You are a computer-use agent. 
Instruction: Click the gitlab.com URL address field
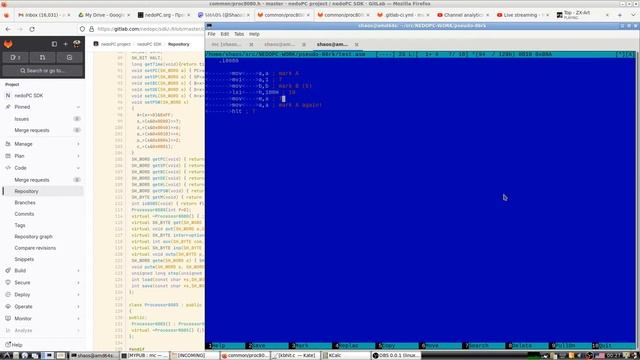pyautogui.click(x=149, y=29)
